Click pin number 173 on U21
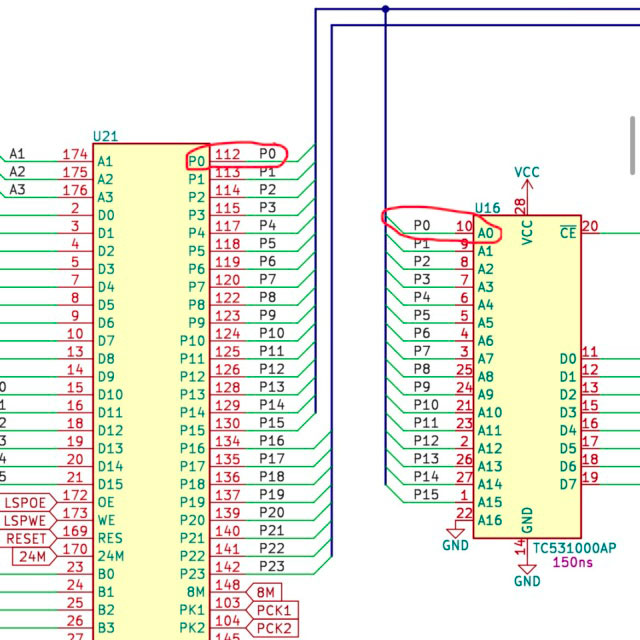Viewport: 640px width, 640px height. coord(75,513)
